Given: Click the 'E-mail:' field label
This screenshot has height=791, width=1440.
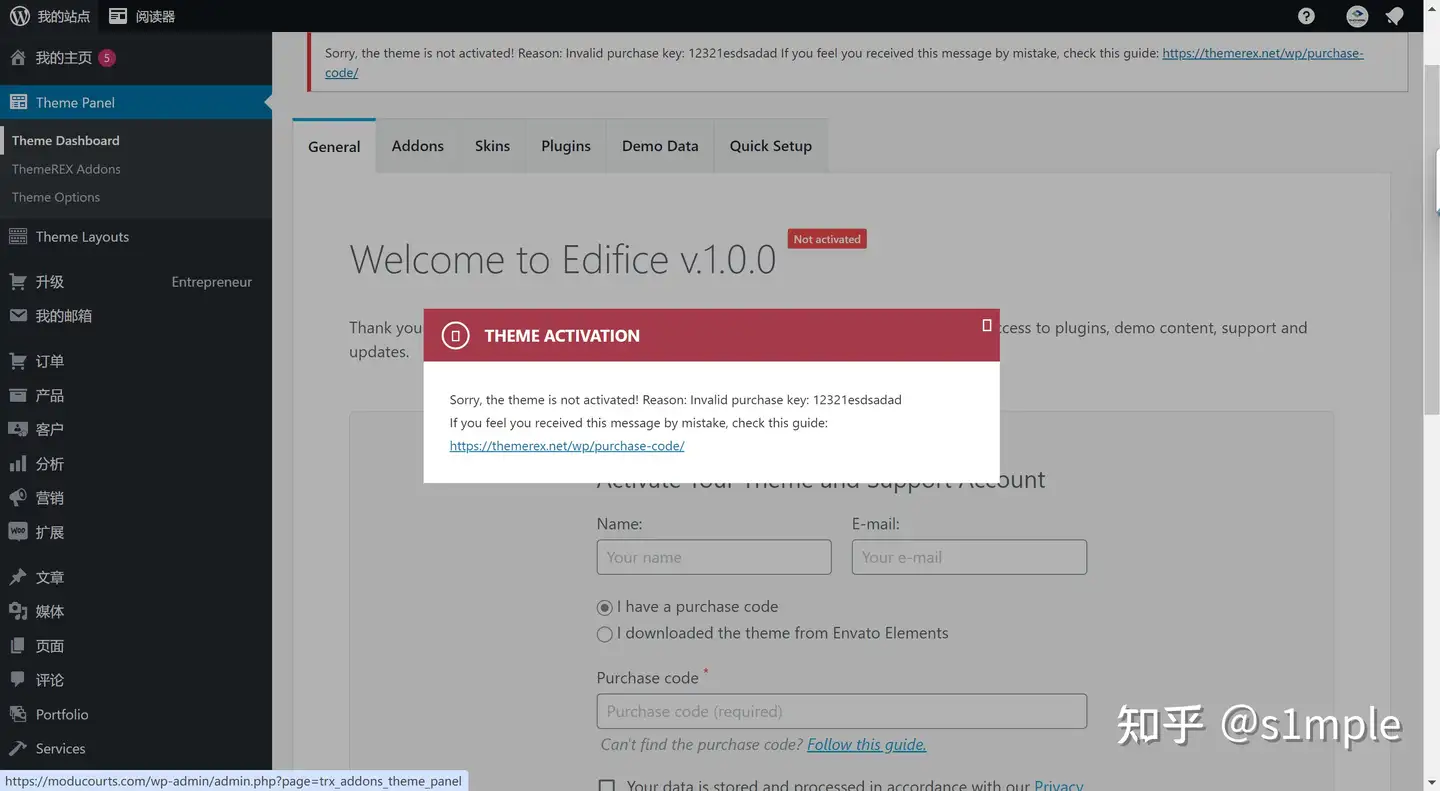Looking at the screenshot, I should point(876,524).
